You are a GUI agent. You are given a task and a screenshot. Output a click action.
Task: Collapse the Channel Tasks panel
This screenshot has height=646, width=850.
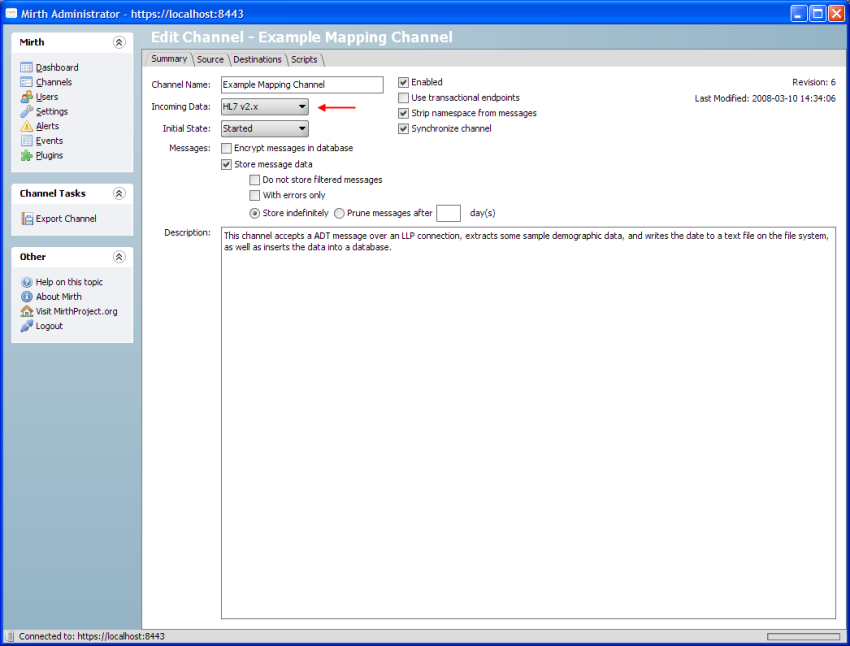[x=121, y=193]
